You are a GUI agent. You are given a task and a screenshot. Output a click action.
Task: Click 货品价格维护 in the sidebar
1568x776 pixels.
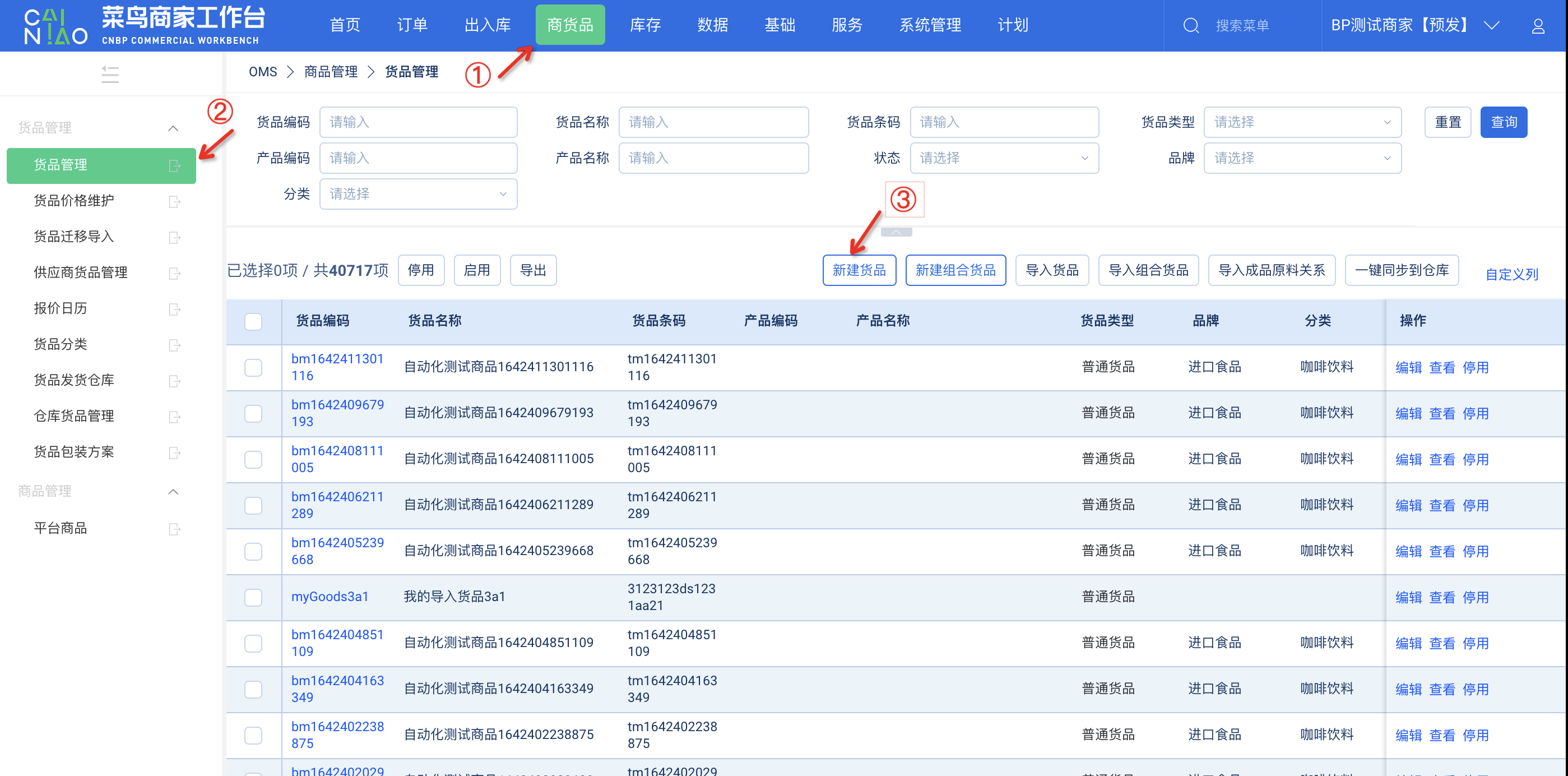(73, 201)
